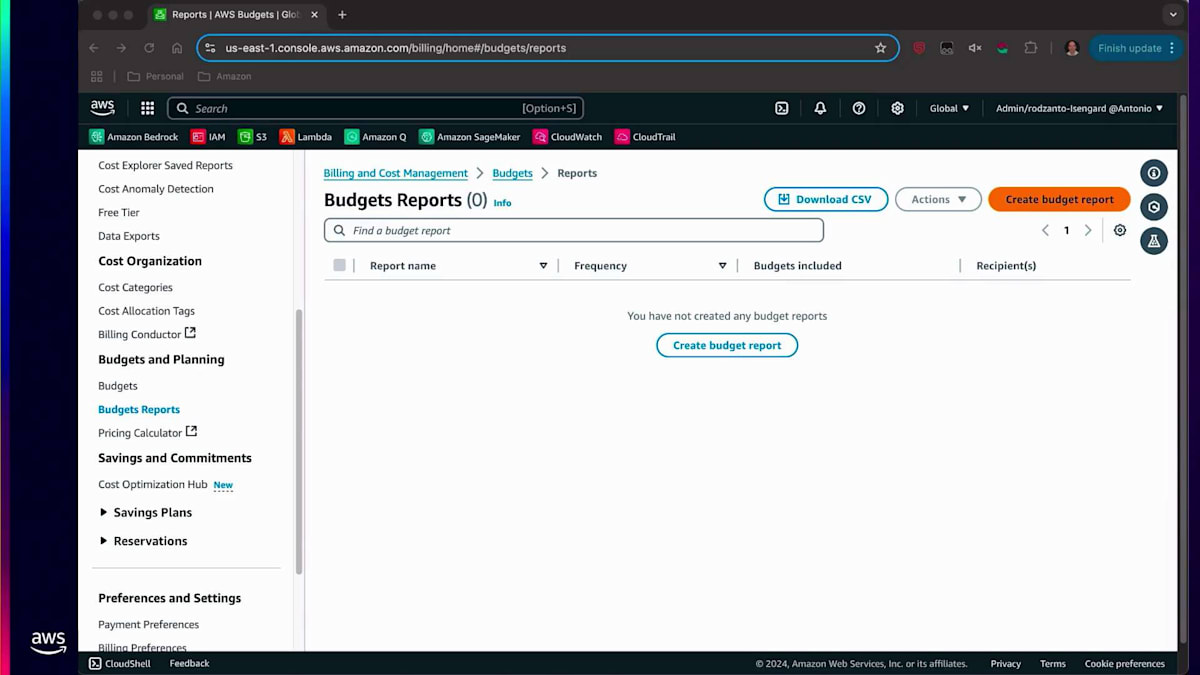Open table preferences gear icon
1200x675 pixels.
(1120, 230)
